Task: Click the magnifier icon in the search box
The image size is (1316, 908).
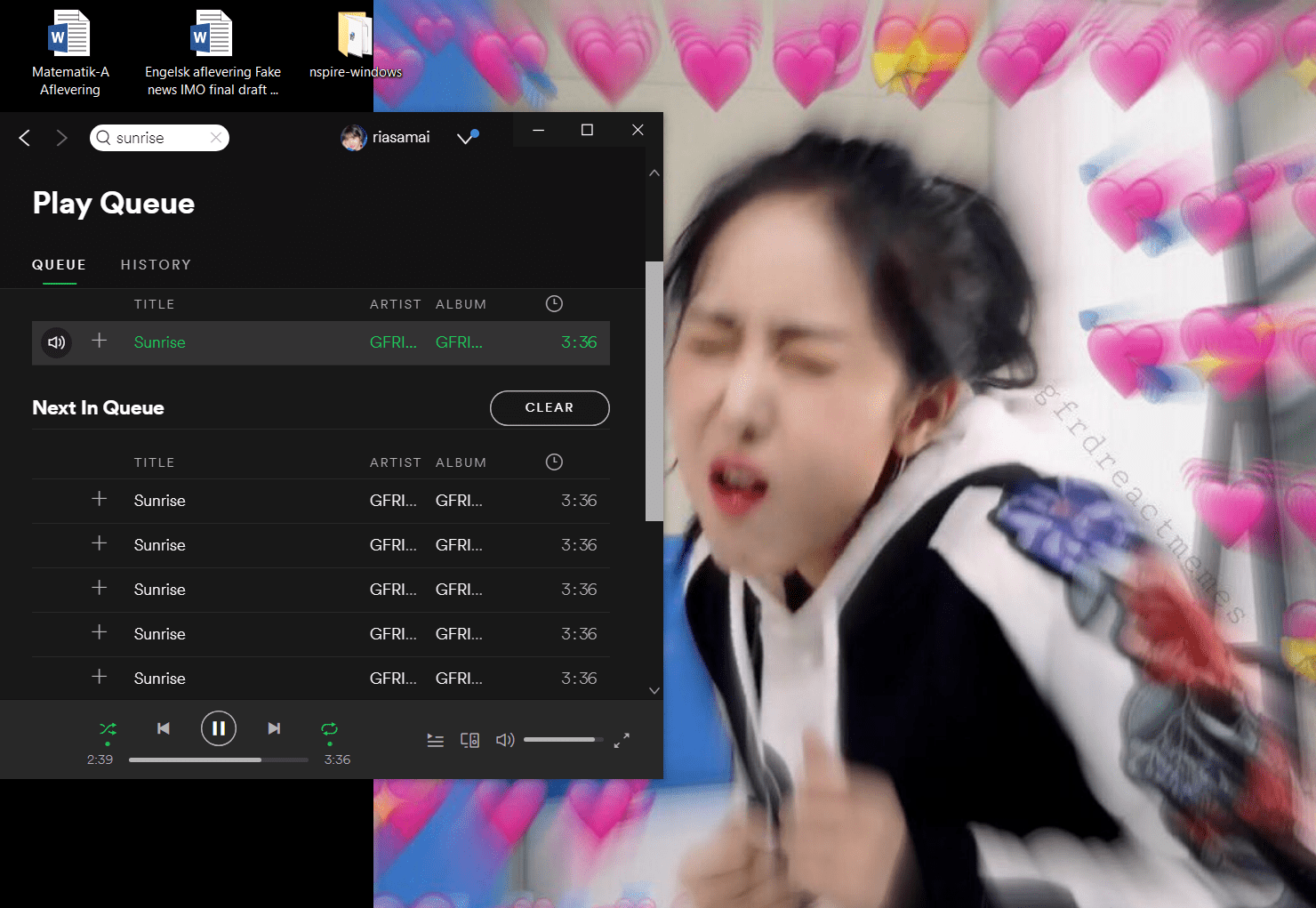Action: 103,138
